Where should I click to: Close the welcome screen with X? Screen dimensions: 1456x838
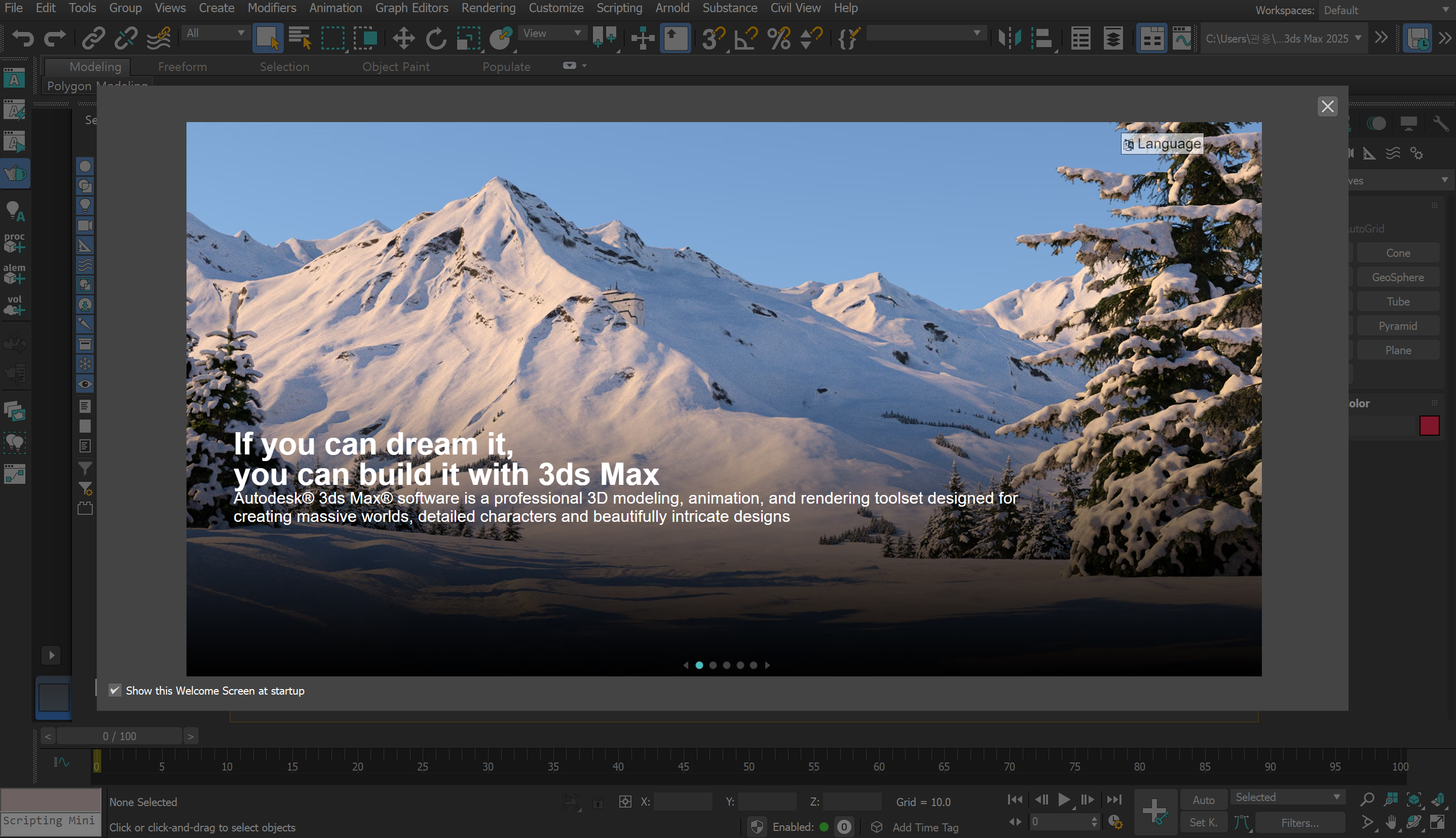click(x=1327, y=106)
